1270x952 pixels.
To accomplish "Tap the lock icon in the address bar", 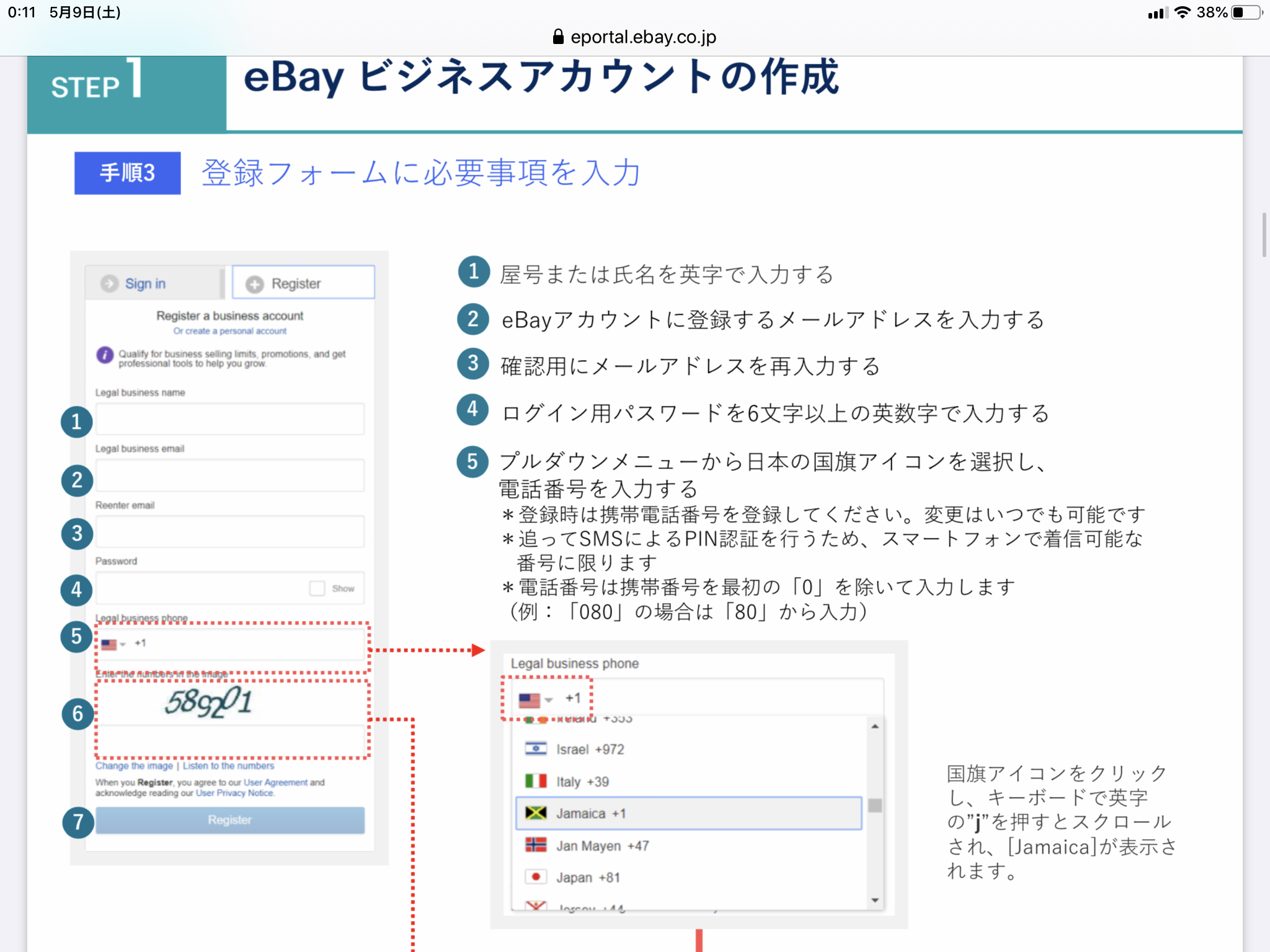I will pos(558,37).
